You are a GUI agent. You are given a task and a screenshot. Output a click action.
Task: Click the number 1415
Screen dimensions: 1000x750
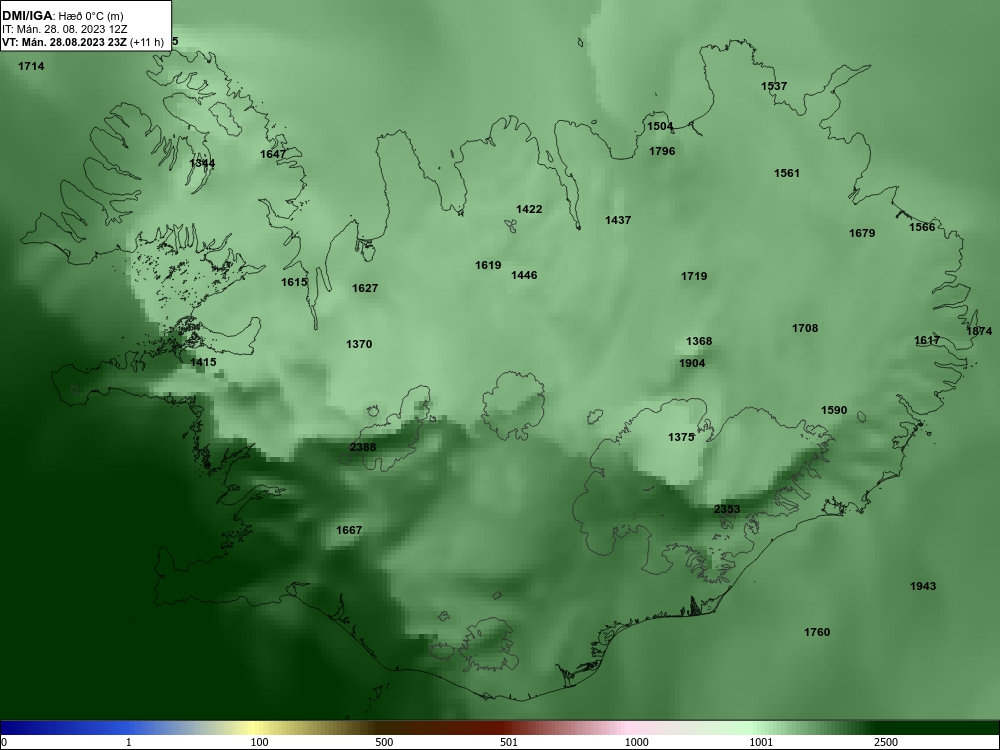(203, 362)
